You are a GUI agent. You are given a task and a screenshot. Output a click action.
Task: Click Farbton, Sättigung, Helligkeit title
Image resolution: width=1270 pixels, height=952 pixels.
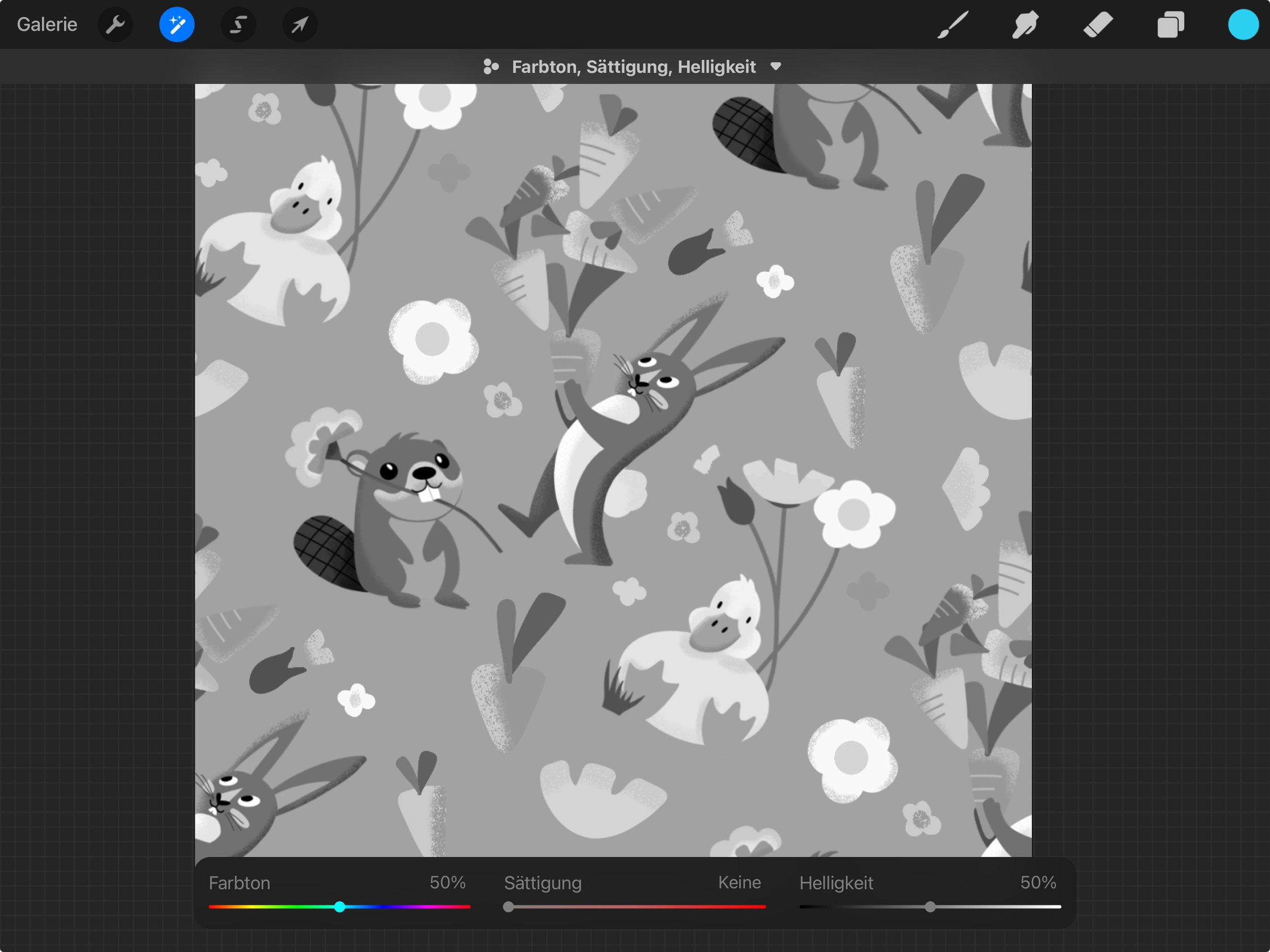tap(634, 67)
